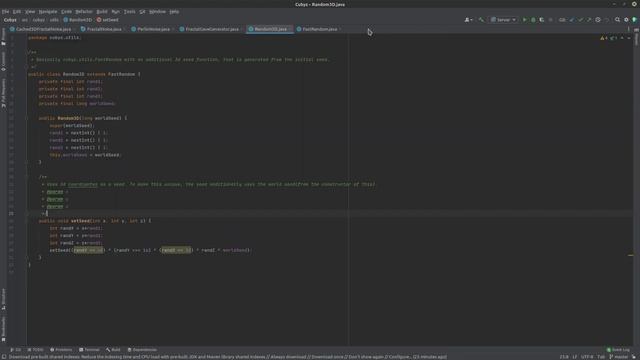Click the green shield plugin icon

click(x=634, y=20)
